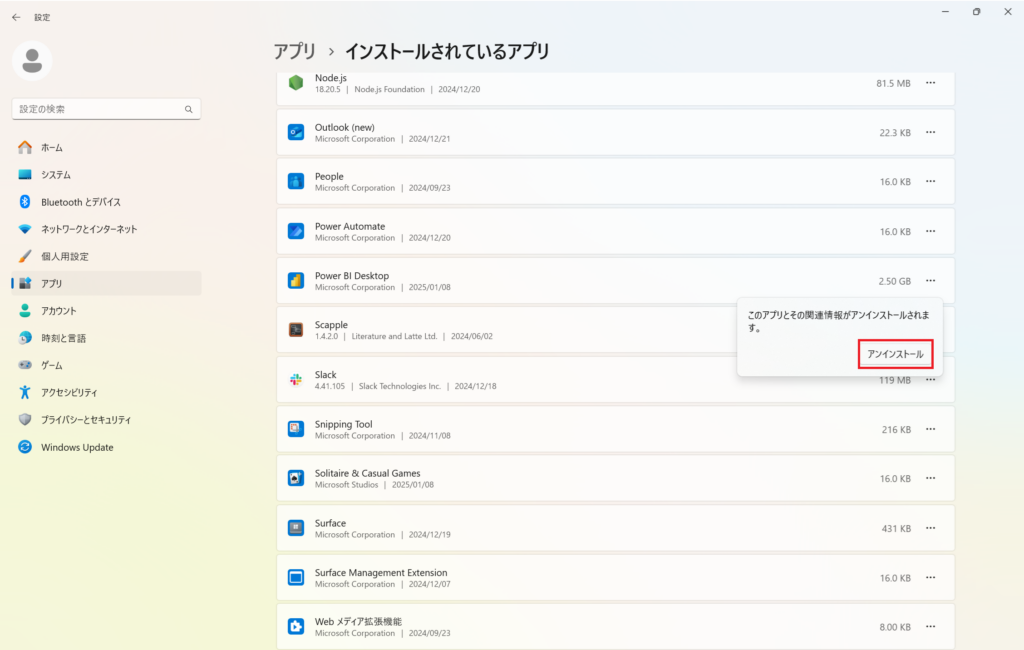
Task: Click the Power BI Desktop name text
Action: (352, 276)
